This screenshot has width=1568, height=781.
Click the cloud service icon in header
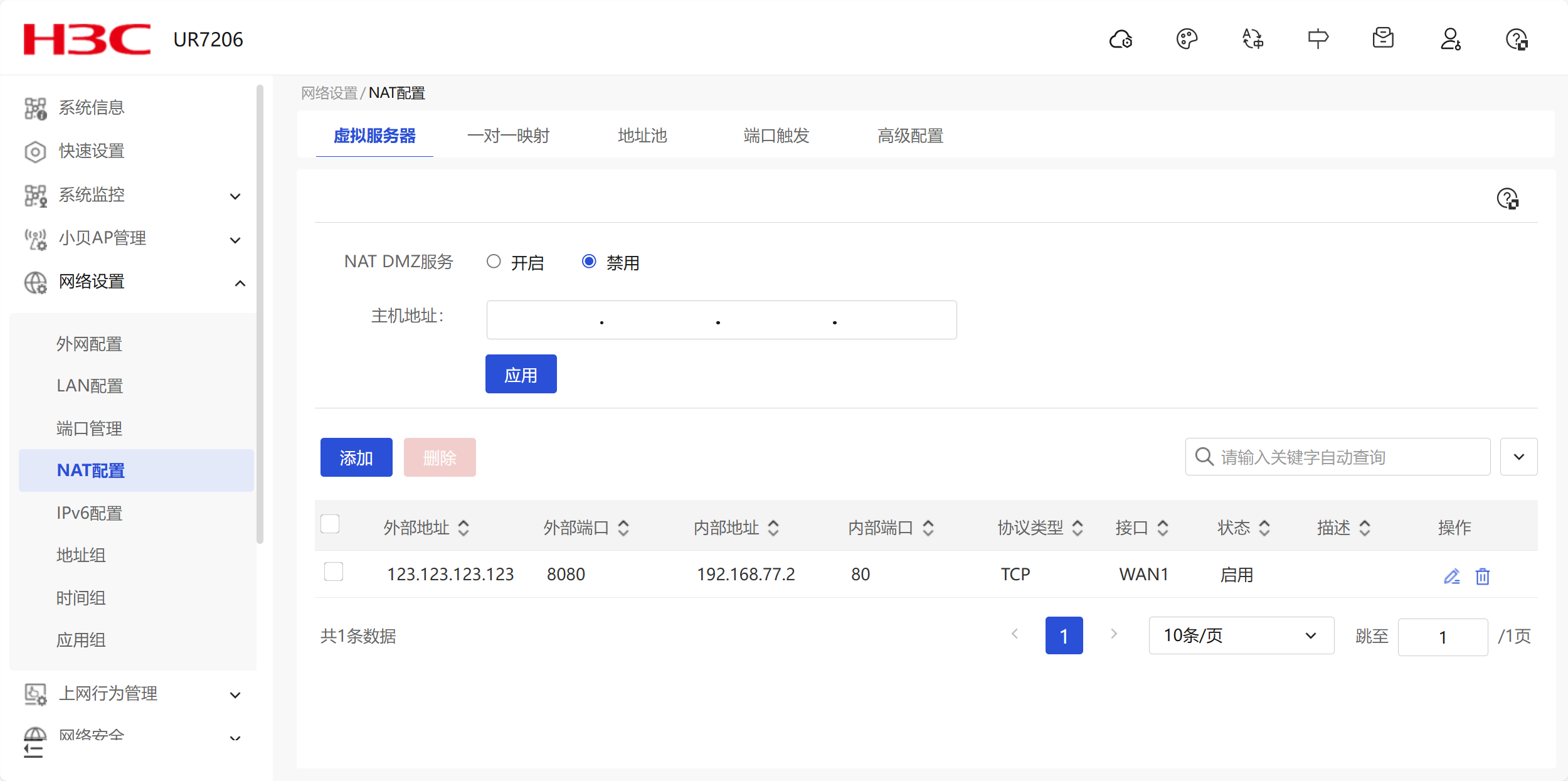pos(1121,40)
